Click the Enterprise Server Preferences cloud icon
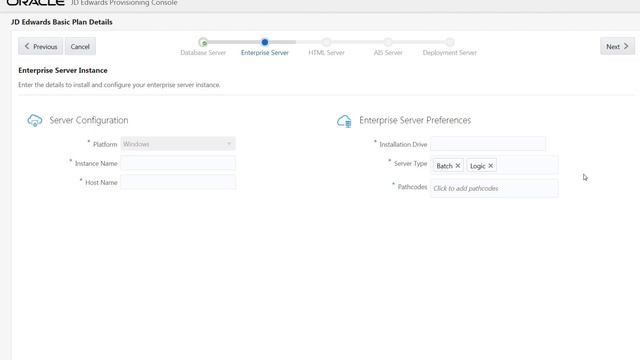The height and width of the screenshot is (360, 640). coord(344,121)
